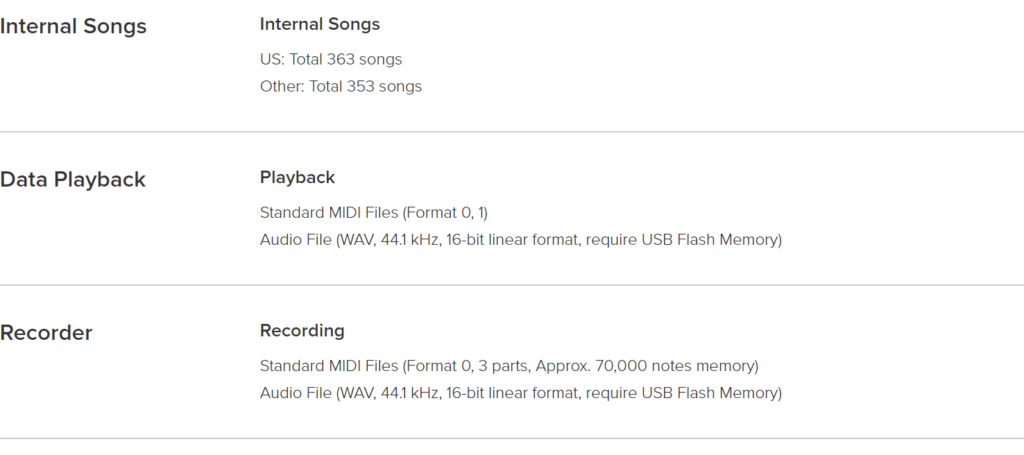Click the Recording Audio File WAV line
This screenshot has height=455, width=1024.
click(520, 394)
